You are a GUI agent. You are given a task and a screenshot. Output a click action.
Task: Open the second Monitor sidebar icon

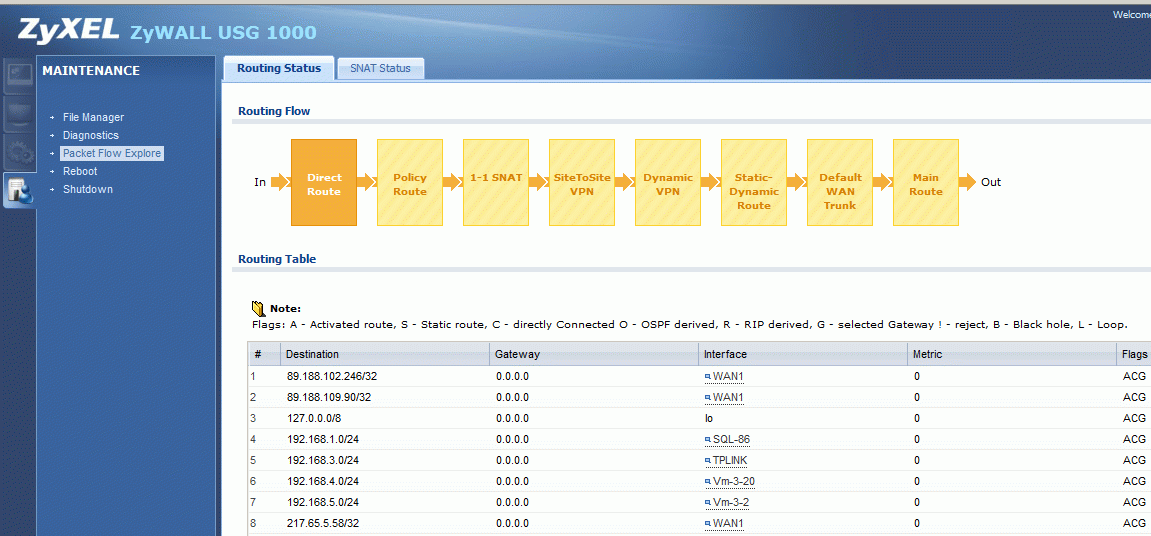(18, 114)
